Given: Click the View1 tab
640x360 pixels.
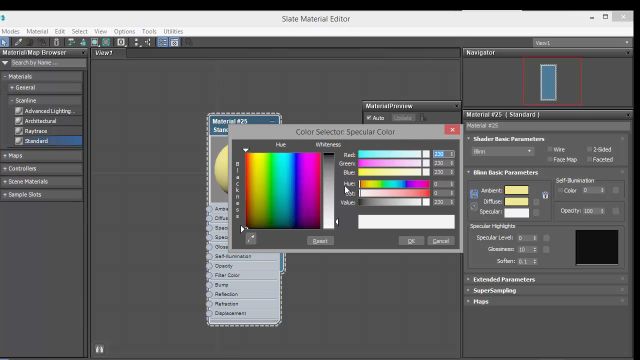Looking at the screenshot, I should tap(104, 53).
